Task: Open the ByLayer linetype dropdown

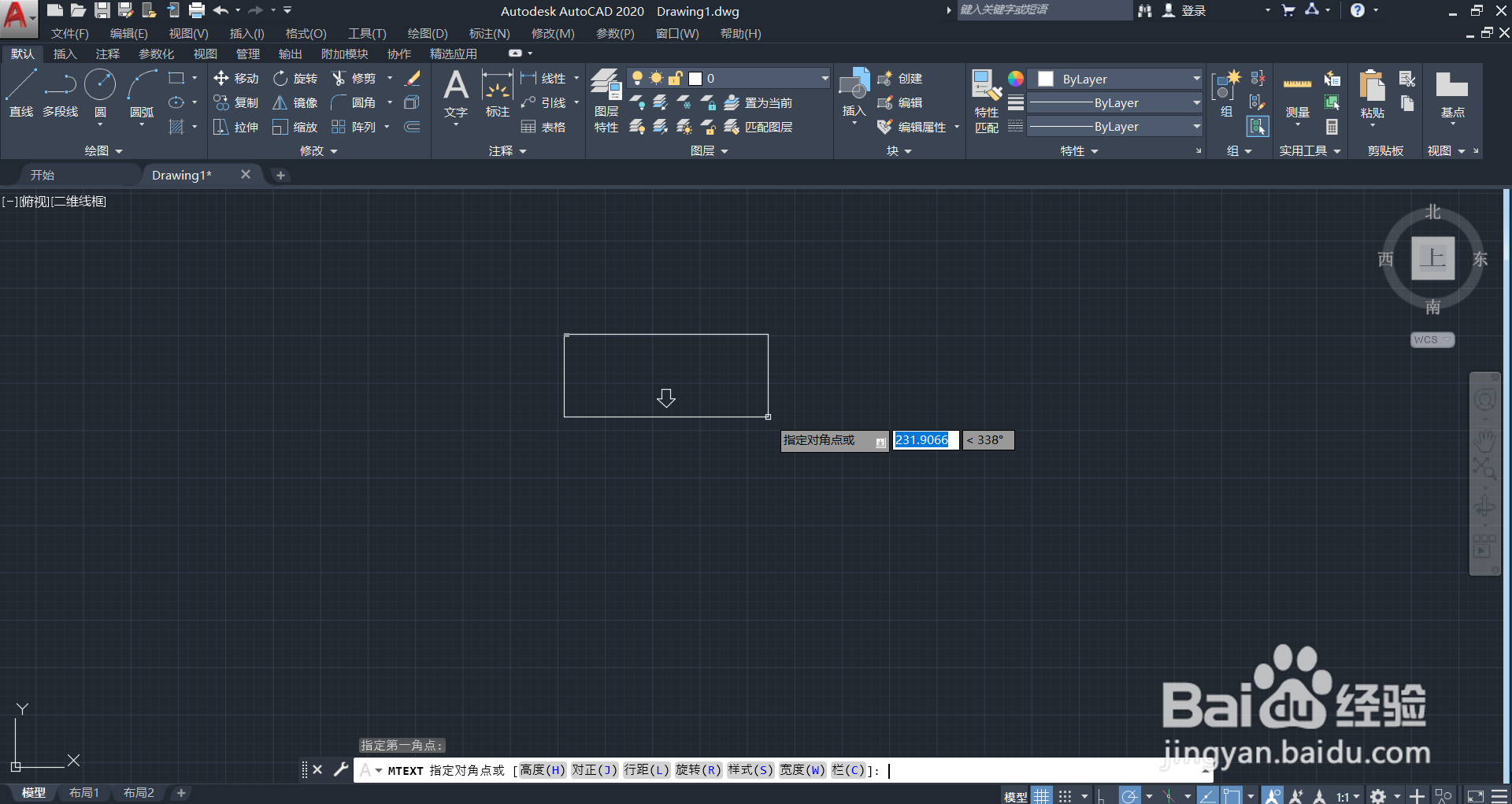Action: coord(1116,126)
